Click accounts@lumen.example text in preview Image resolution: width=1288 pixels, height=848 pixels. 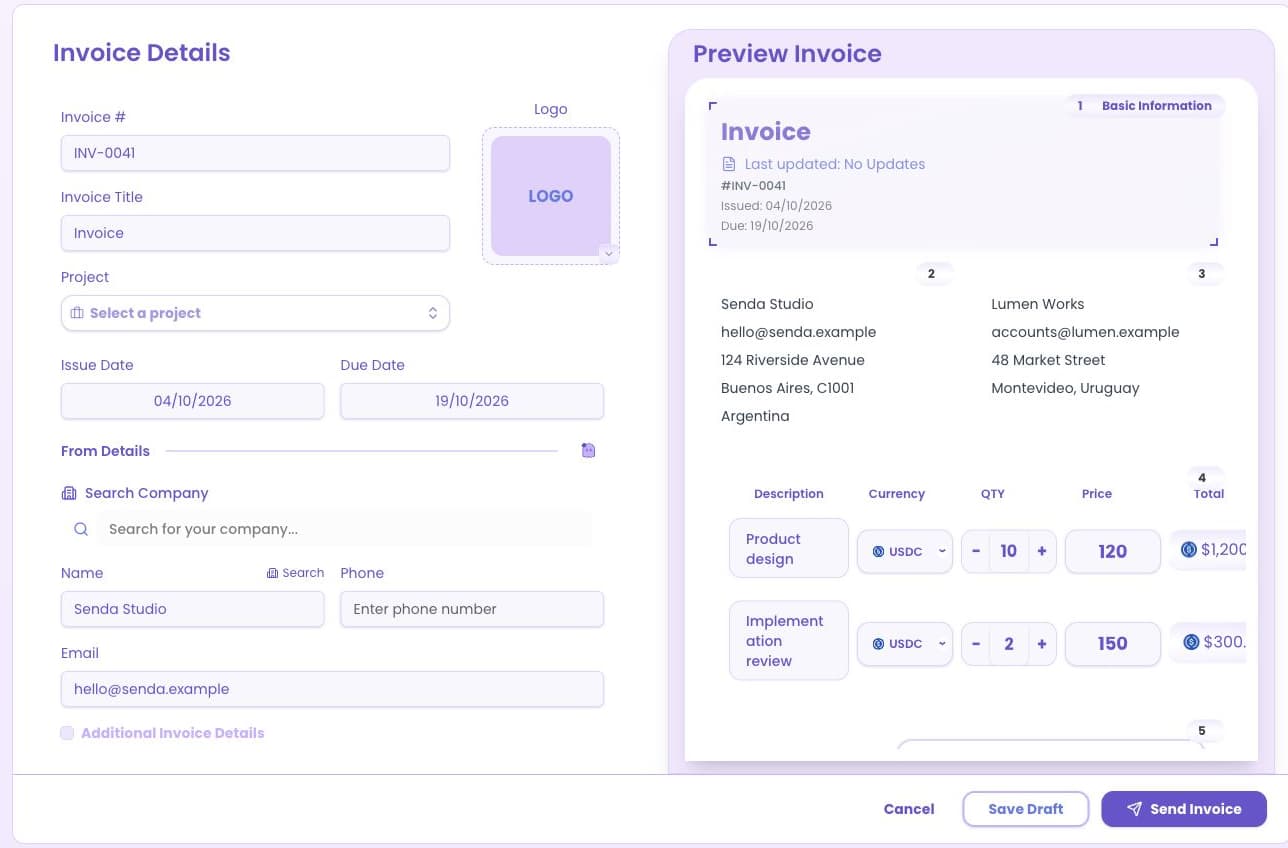pos(1085,332)
